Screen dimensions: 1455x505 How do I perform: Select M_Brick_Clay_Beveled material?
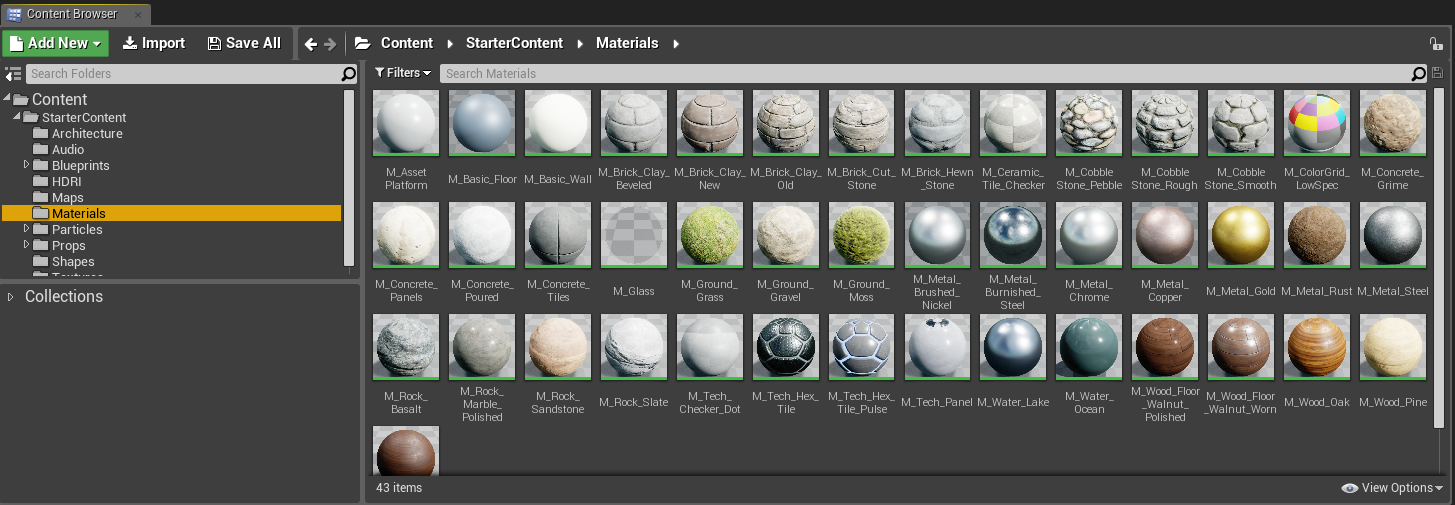634,141
